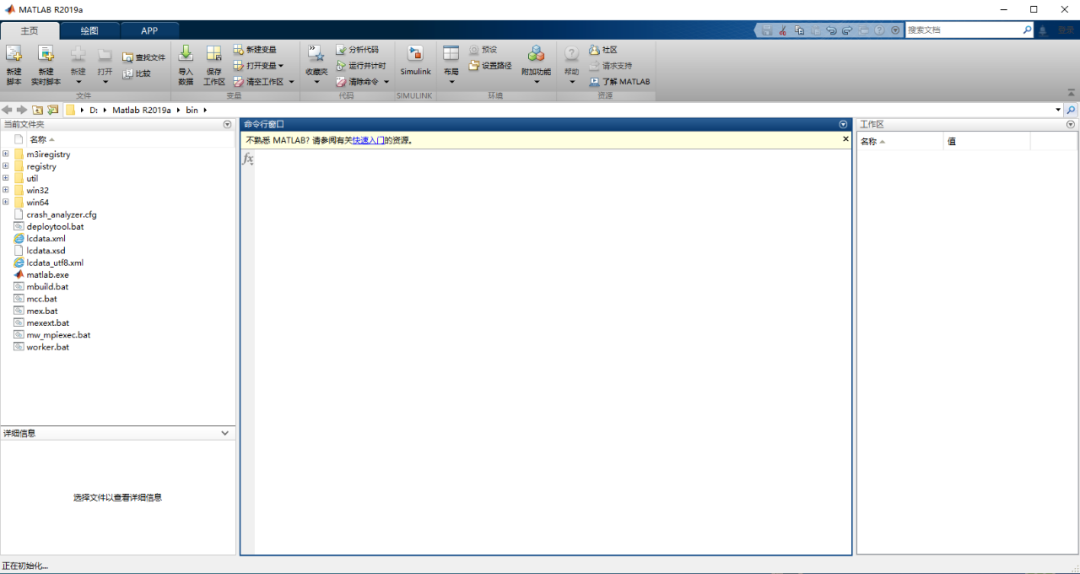Open 清除命令 dropdown arrow

pos(386,81)
